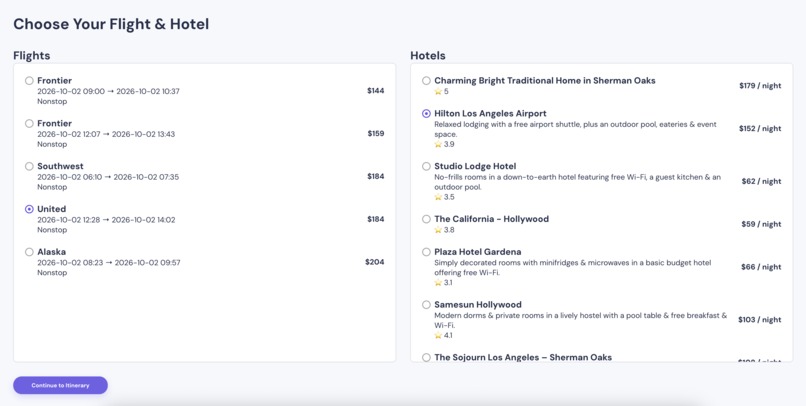Click Studio Lodge no-frills rooms description
806x406 pixels.
click(578, 182)
